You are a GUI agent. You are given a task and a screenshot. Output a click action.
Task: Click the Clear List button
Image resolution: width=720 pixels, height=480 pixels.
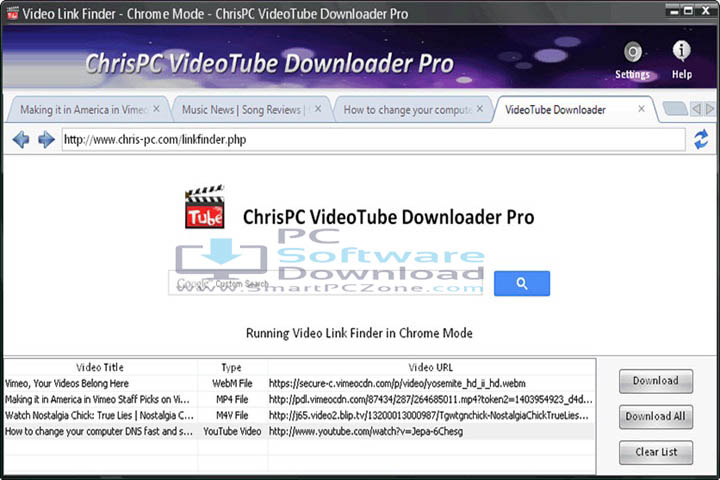coord(656,452)
